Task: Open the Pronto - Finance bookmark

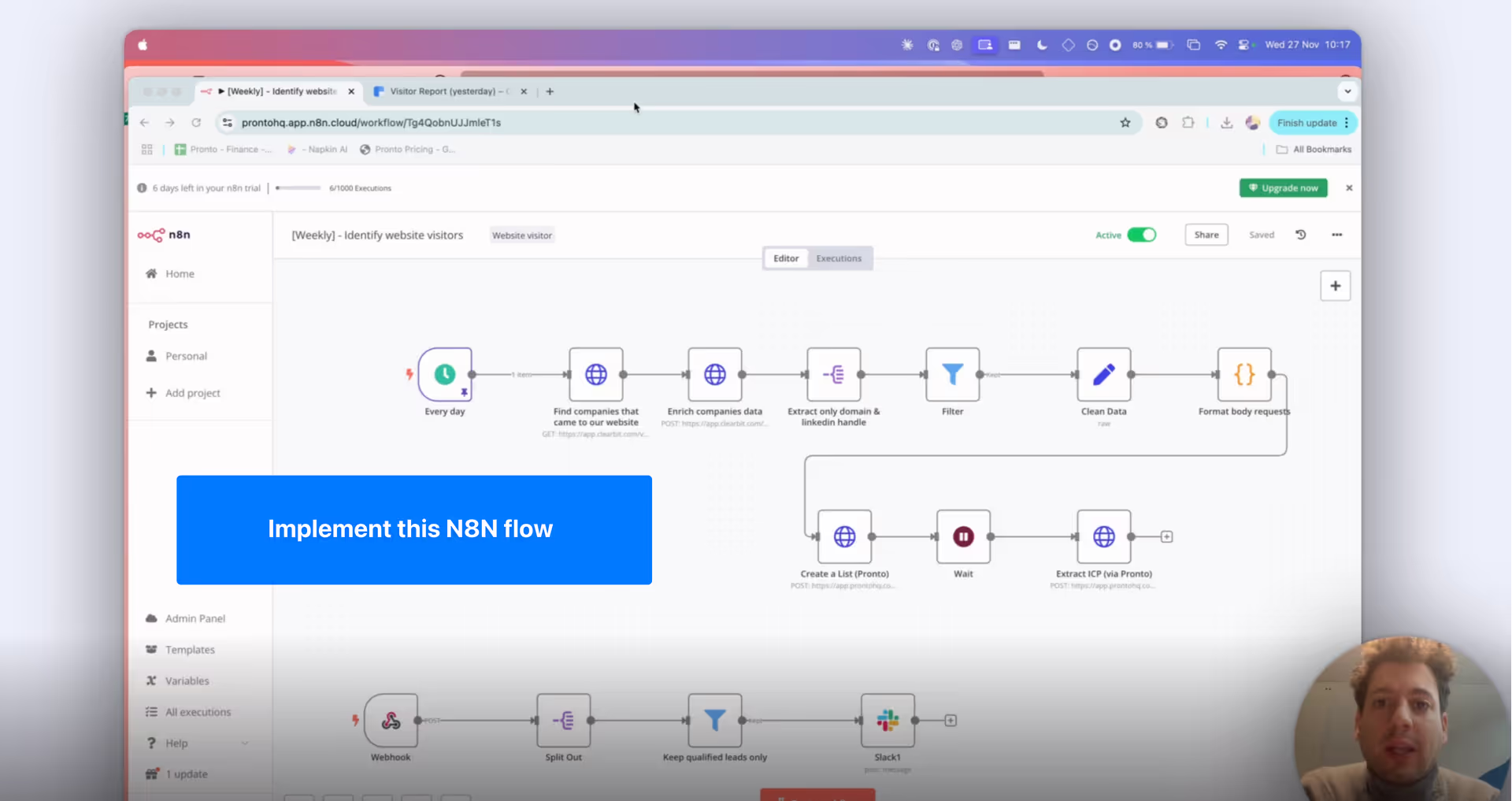Action: [x=224, y=150]
